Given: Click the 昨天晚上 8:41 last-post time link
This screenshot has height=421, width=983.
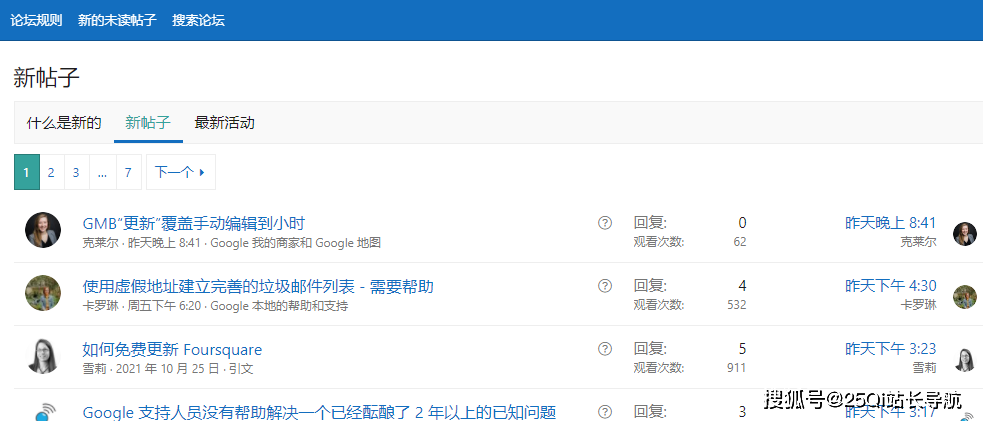Looking at the screenshot, I should 890,223.
